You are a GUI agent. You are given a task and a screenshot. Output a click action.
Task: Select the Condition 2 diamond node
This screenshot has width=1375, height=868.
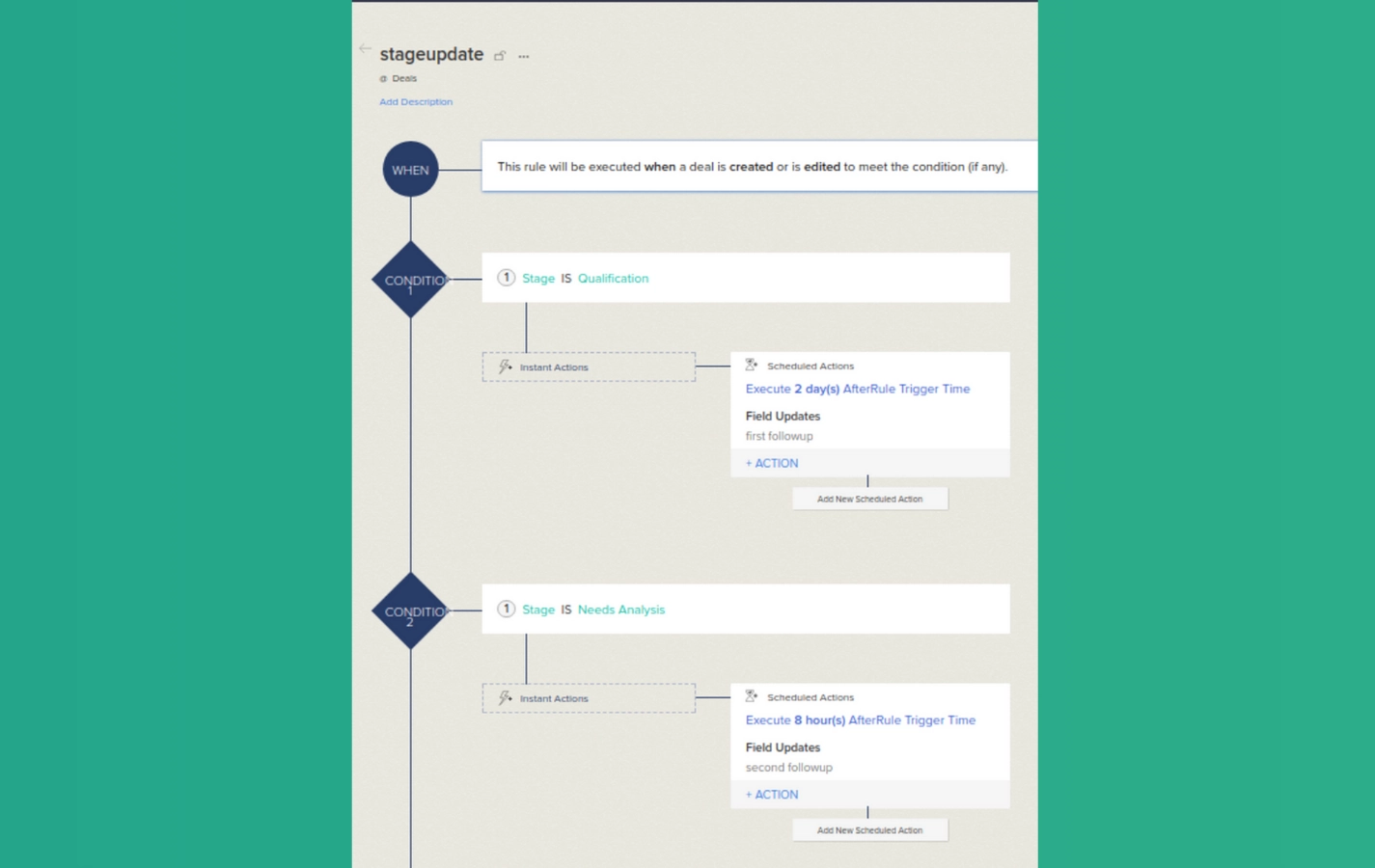coord(411,611)
